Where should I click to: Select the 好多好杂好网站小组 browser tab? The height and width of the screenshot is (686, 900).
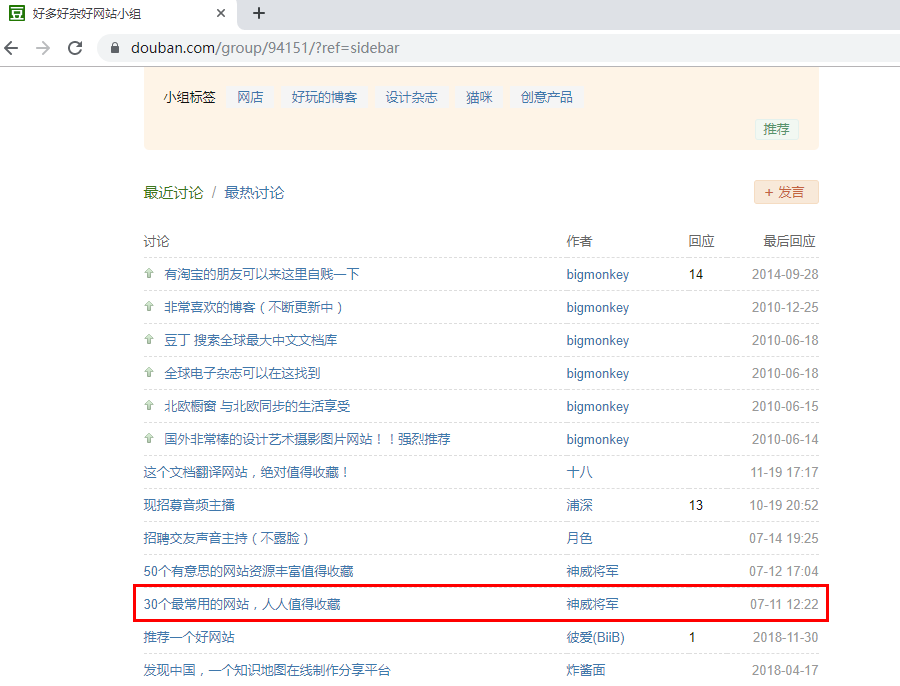pyautogui.click(x=119, y=13)
